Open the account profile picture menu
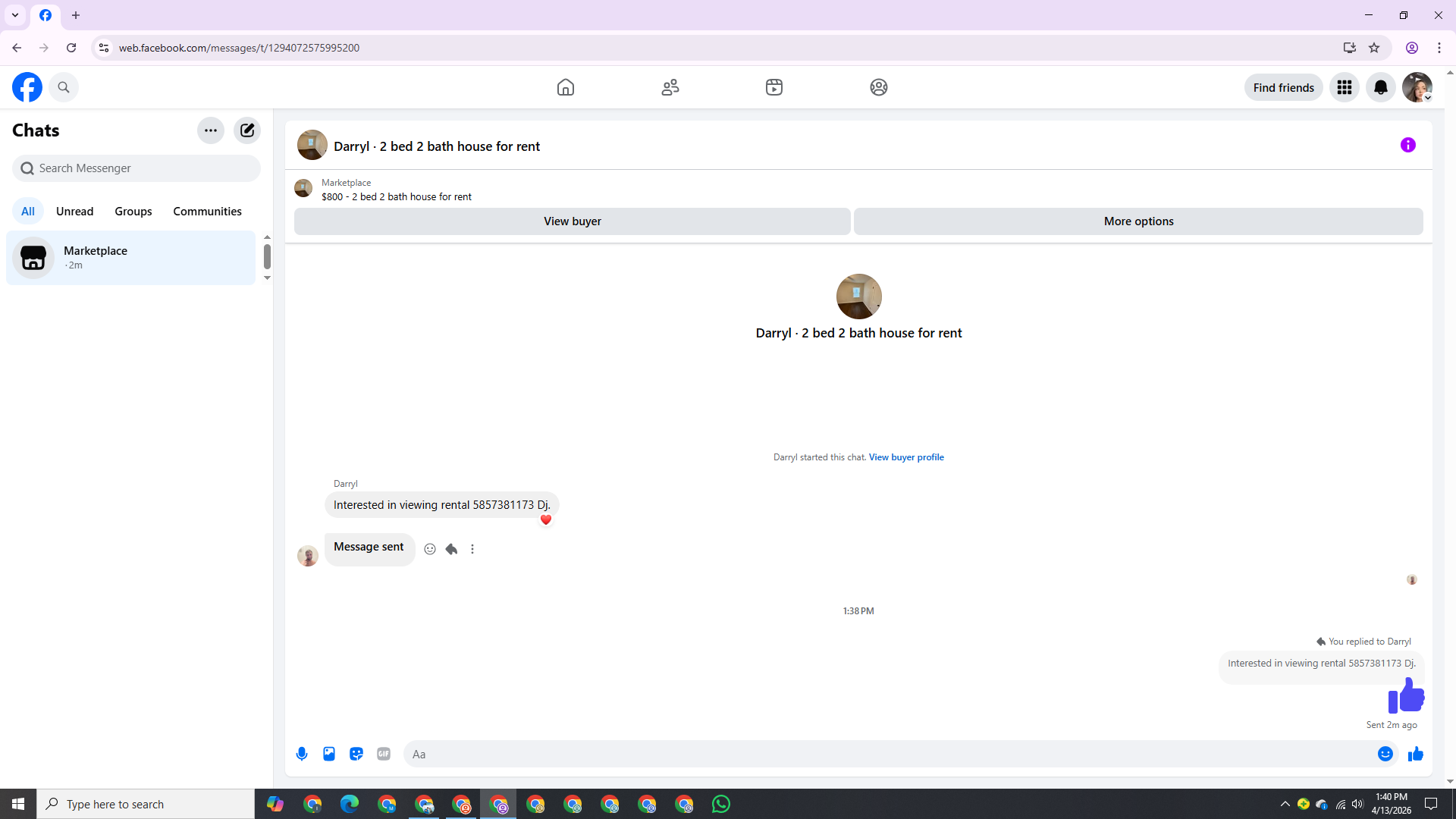The image size is (1456, 819). (x=1417, y=87)
